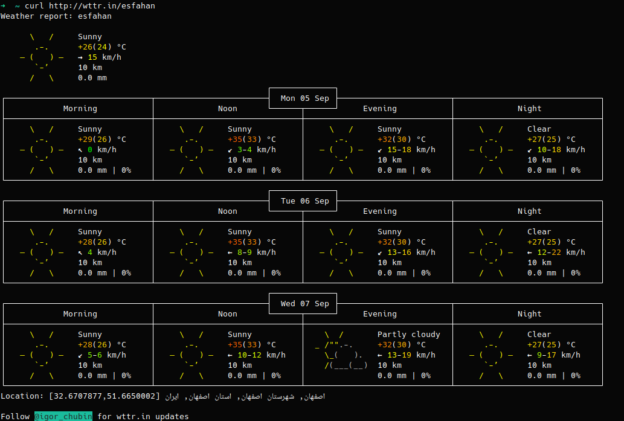Click the Night column header under Wednesday
This screenshot has width=624, height=421.
coord(529,314)
